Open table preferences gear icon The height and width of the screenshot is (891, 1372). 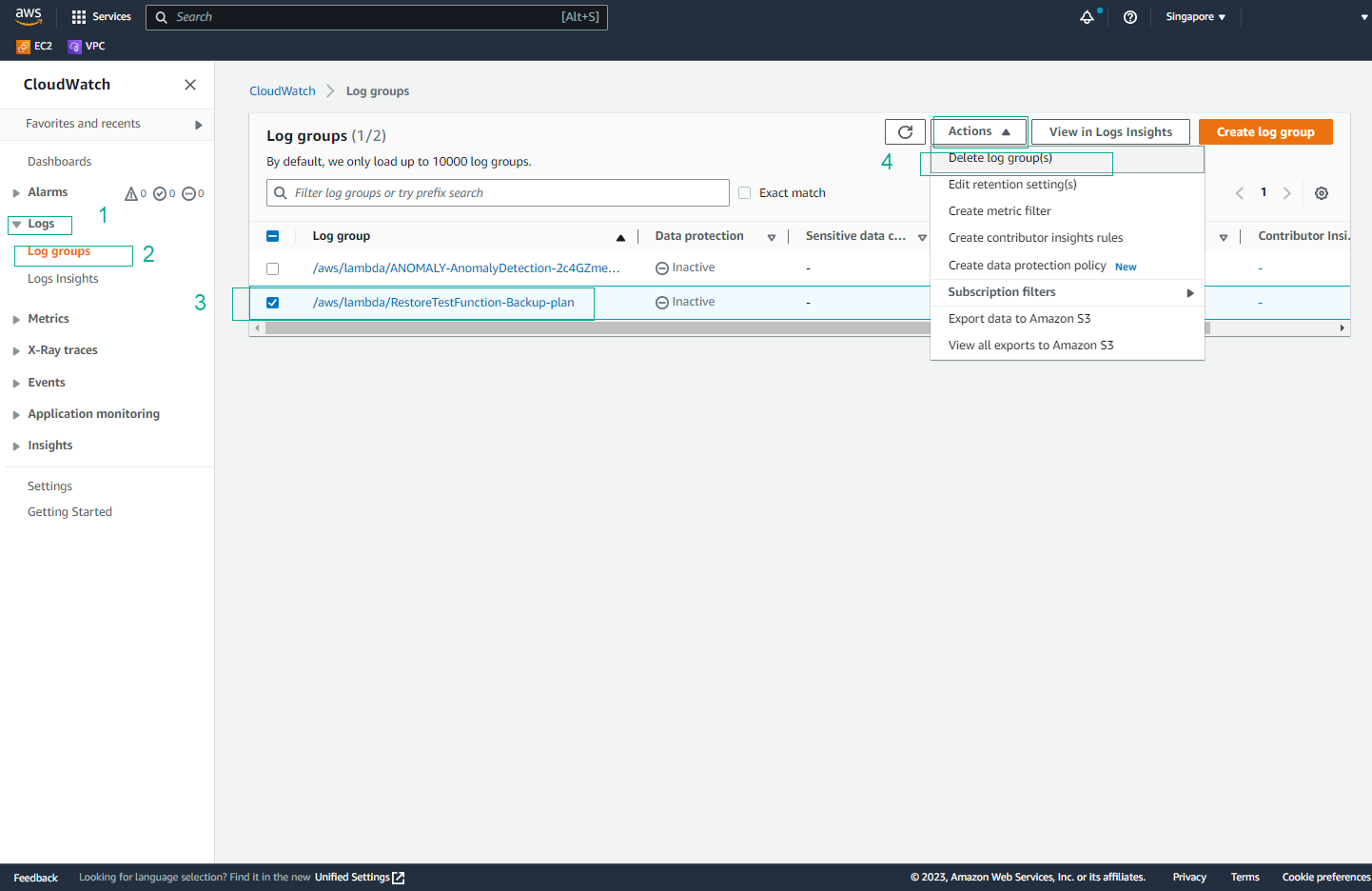pyautogui.click(x=1322, y=193)
